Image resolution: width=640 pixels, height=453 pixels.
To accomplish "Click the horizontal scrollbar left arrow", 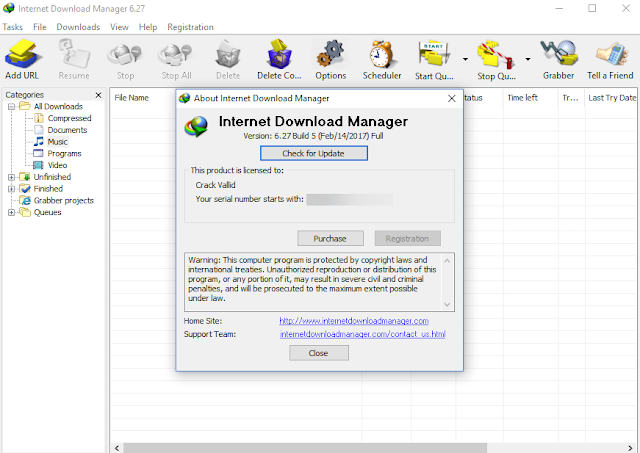I will click(x=117, y=448).
